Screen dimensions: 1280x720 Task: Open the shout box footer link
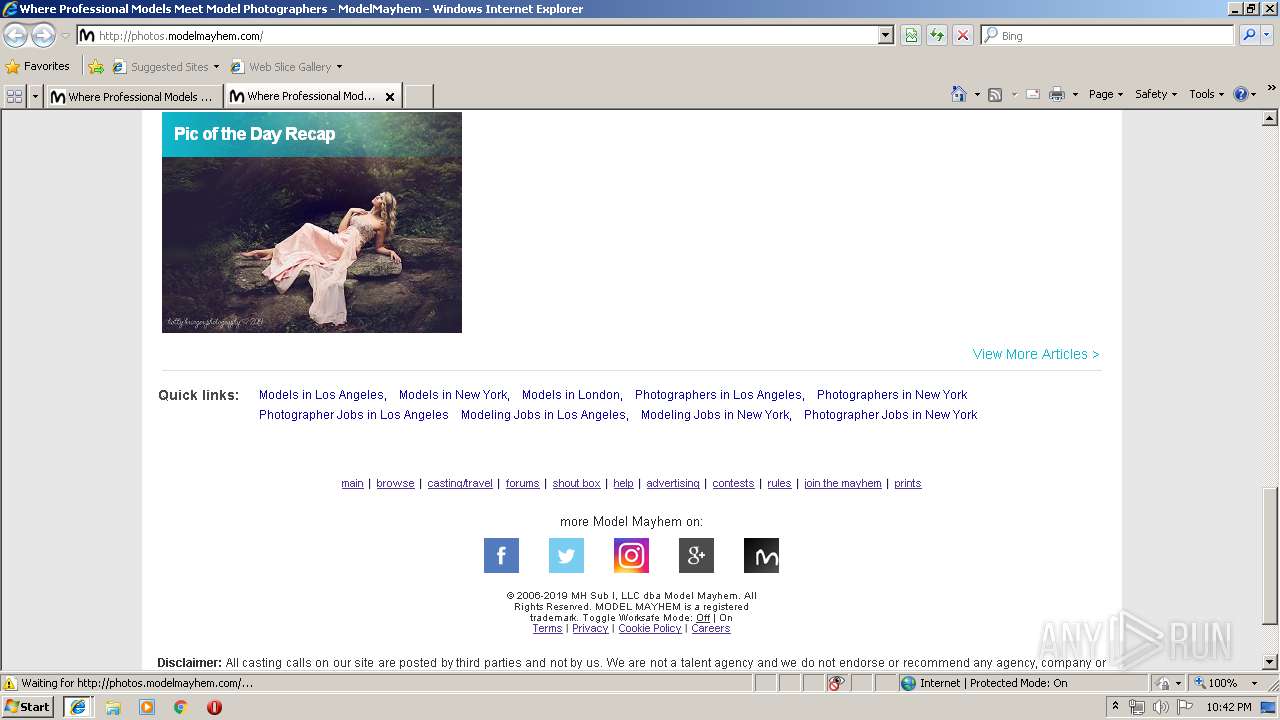577,483
